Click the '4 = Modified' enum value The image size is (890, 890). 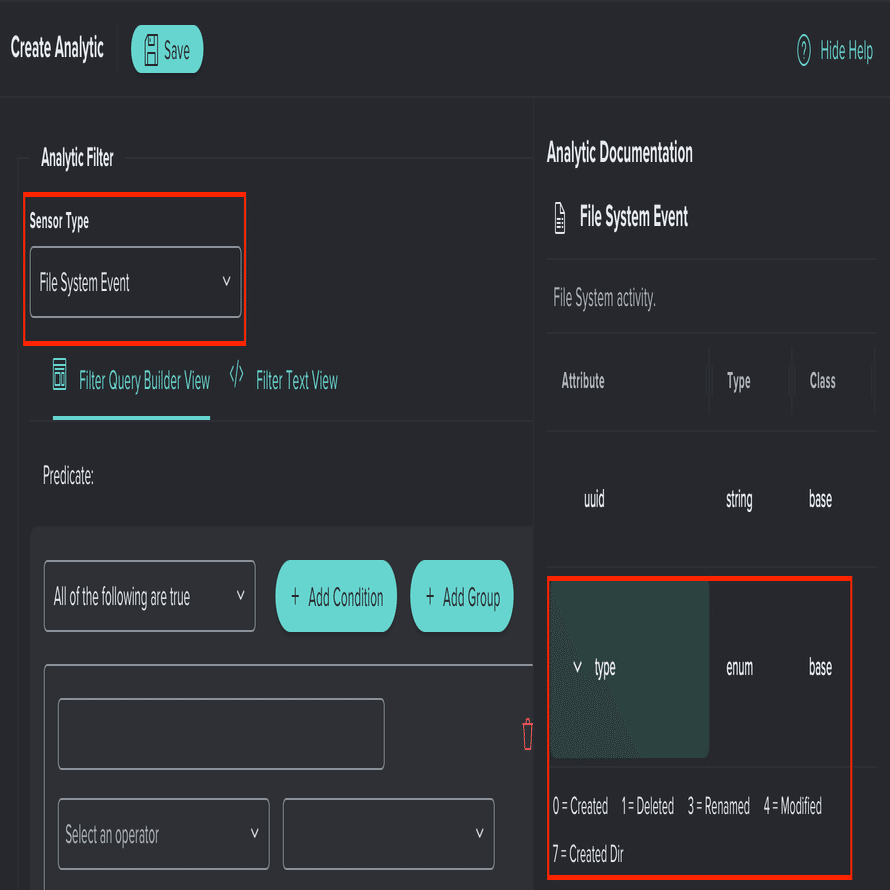pyautogui.click(x=792, y=806)
